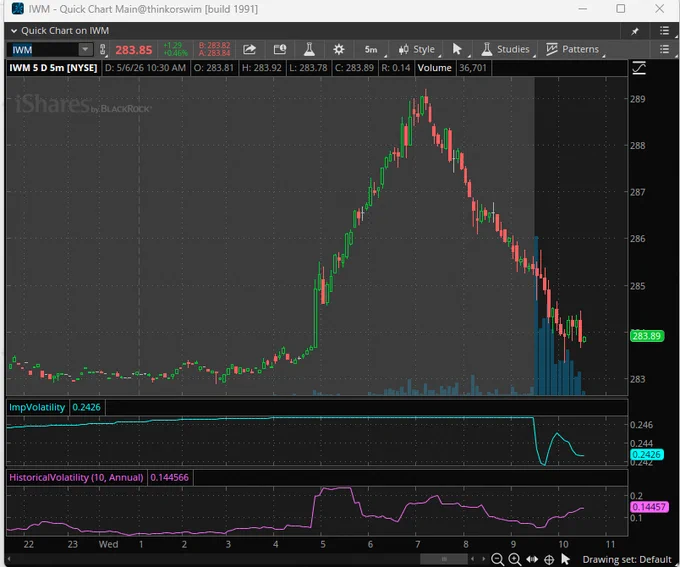This screenshot has width=680, height=567.
Task: Click the 0.246 axis label
Action: coord(641,425)
